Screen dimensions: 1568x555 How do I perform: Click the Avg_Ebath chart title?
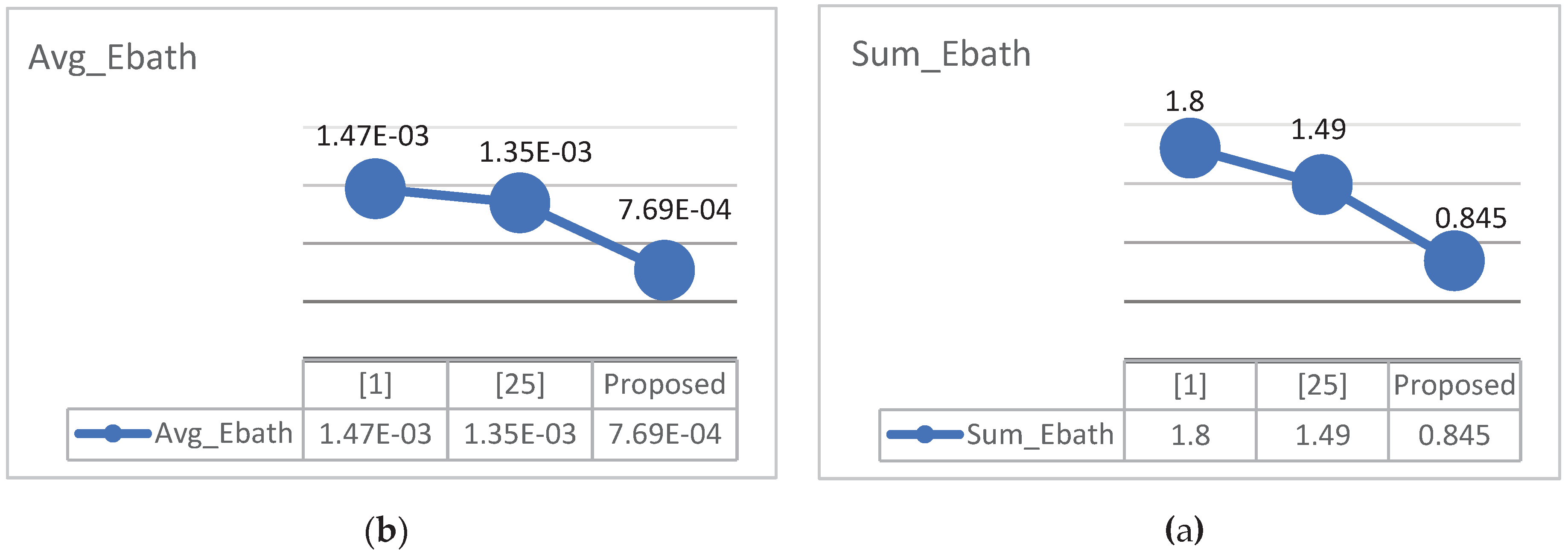[x=113, y=58]
